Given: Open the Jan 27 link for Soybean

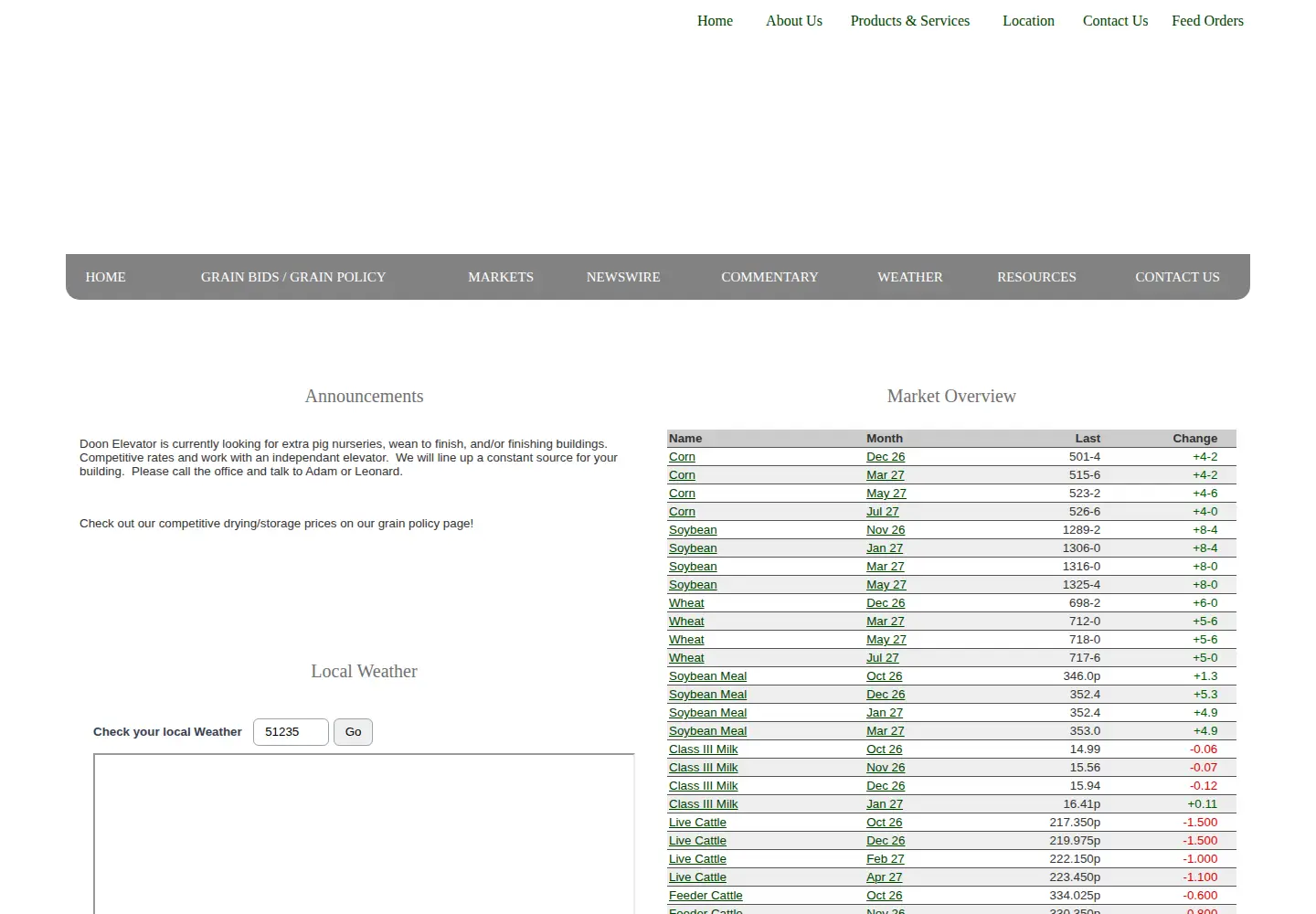Looking at the screenshot, I should (885, 548).
